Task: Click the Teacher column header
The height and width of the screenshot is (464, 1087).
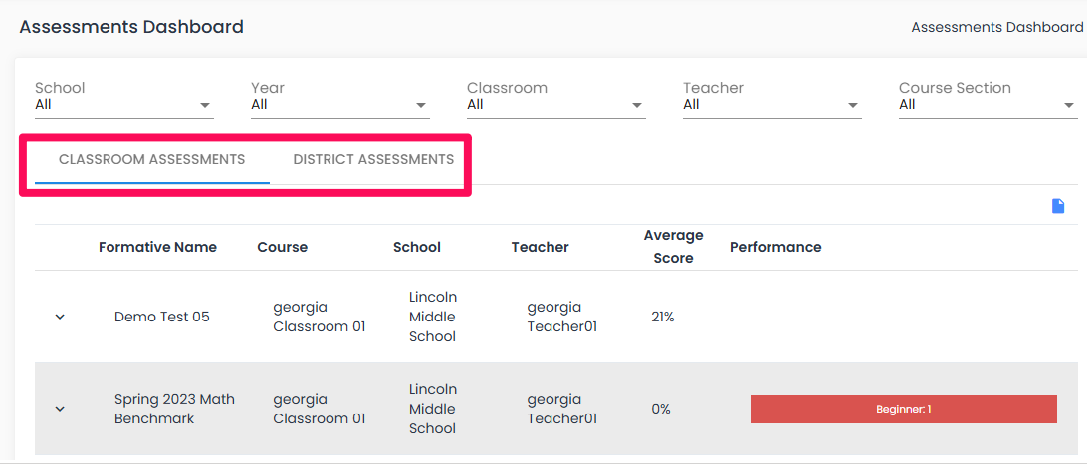Action: (540, 248)
